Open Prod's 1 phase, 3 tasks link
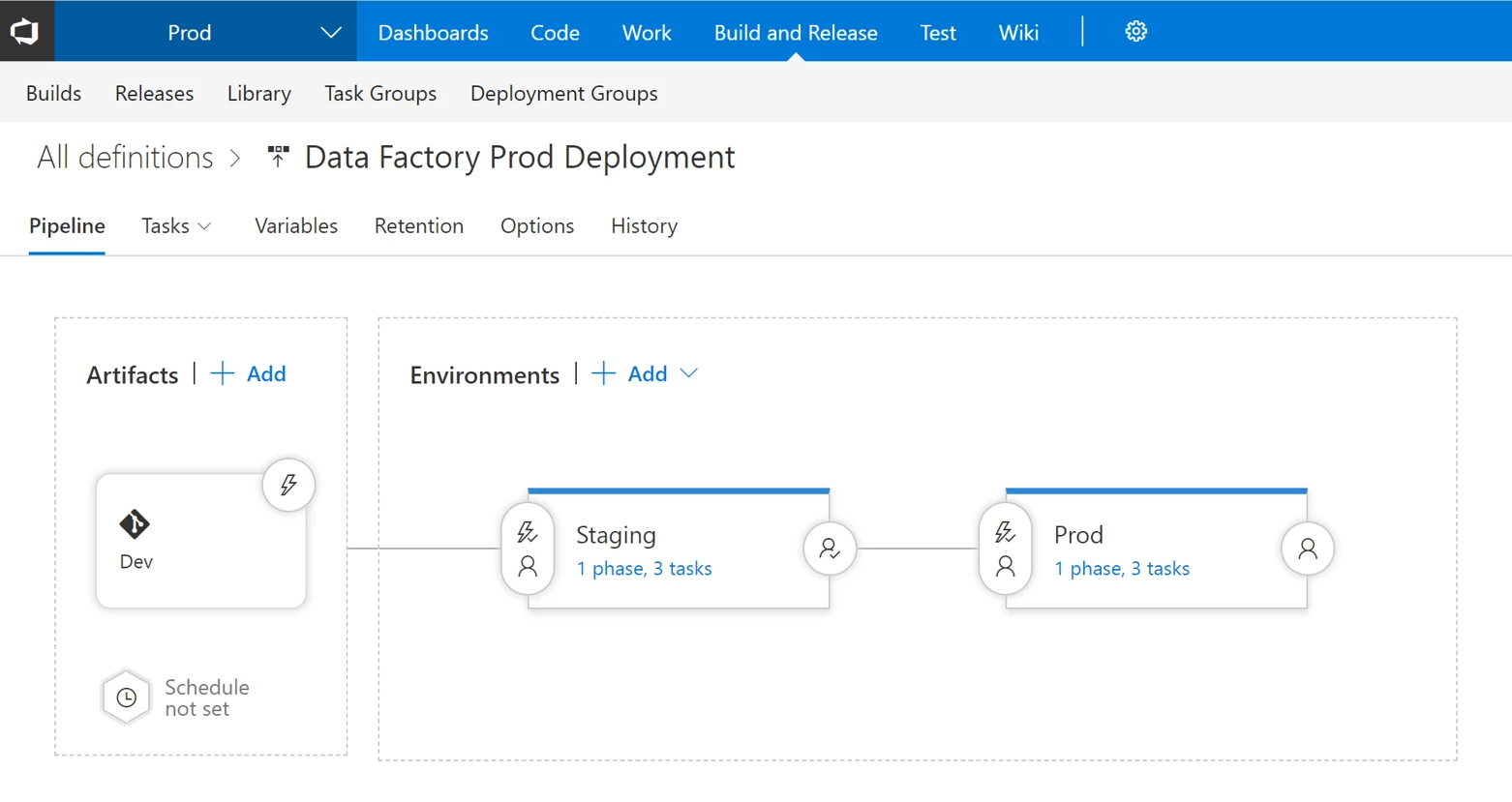 pyautogui.click(x=1122, y=569)
